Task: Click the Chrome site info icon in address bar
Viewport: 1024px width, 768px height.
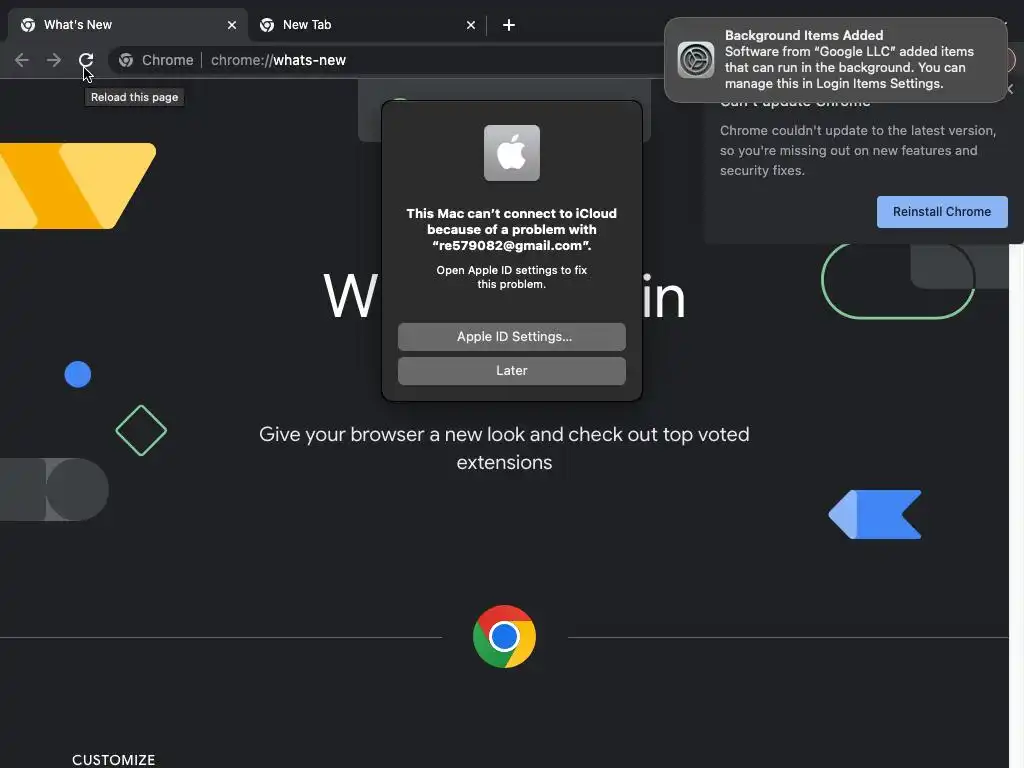Action: (126, 60)
